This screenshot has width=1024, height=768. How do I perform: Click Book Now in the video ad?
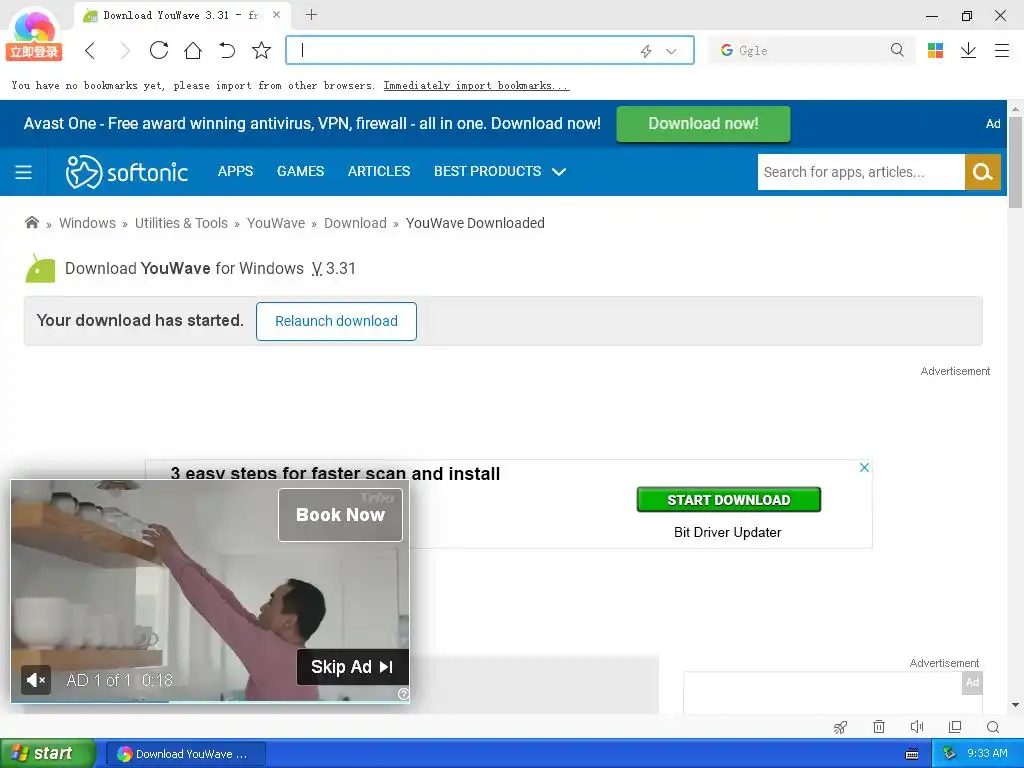pos(340,515)
